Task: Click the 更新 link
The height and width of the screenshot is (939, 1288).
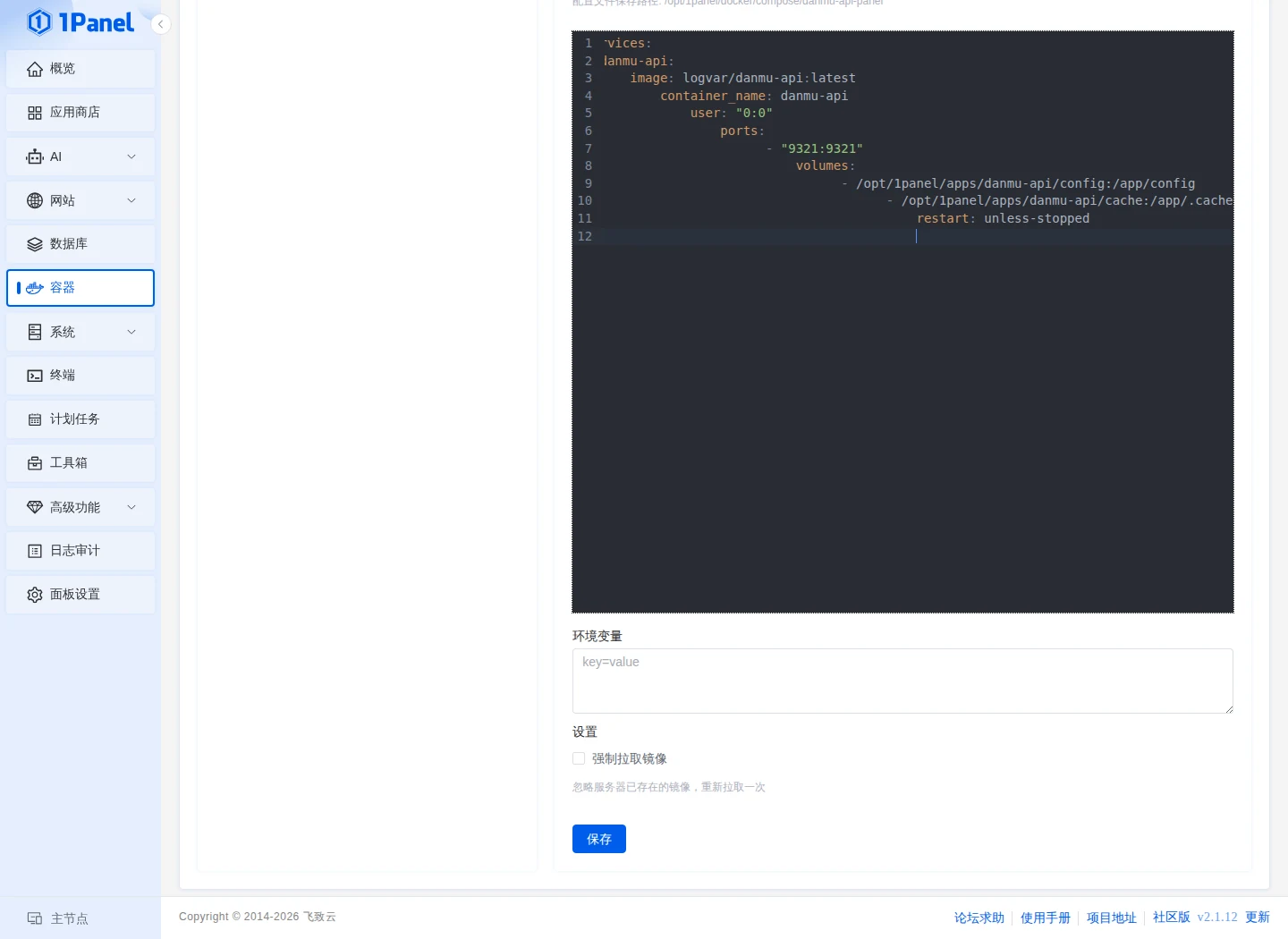Action: coord(1258,917)
